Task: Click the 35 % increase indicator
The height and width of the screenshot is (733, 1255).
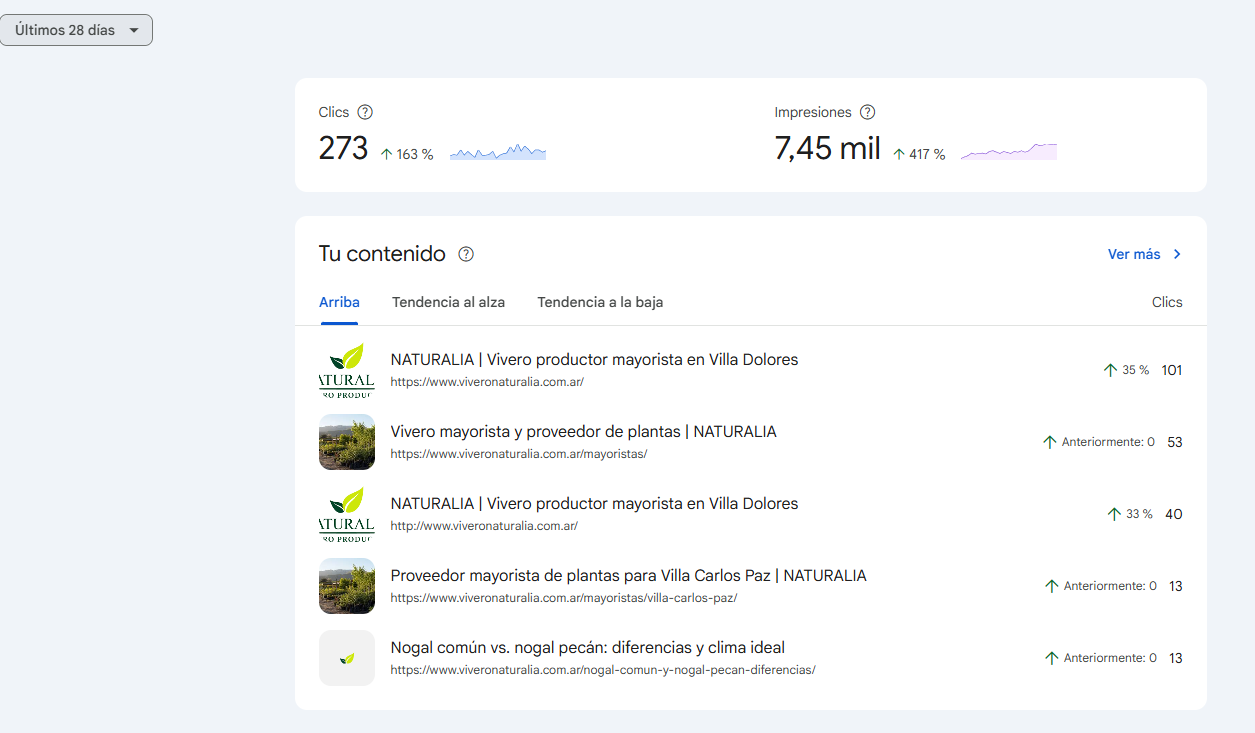Action: click(1126, 370)
